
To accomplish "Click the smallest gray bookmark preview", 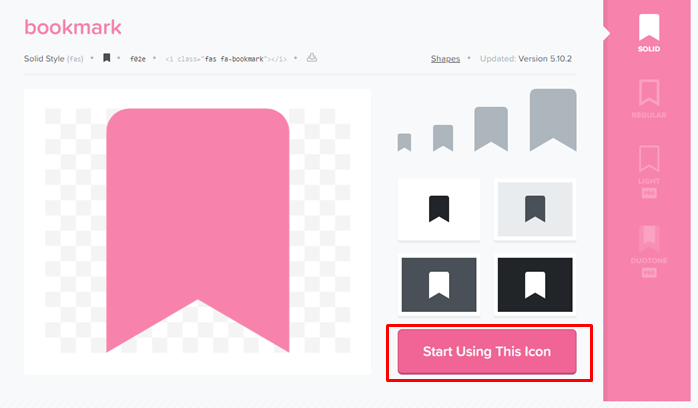I will 404,142.
